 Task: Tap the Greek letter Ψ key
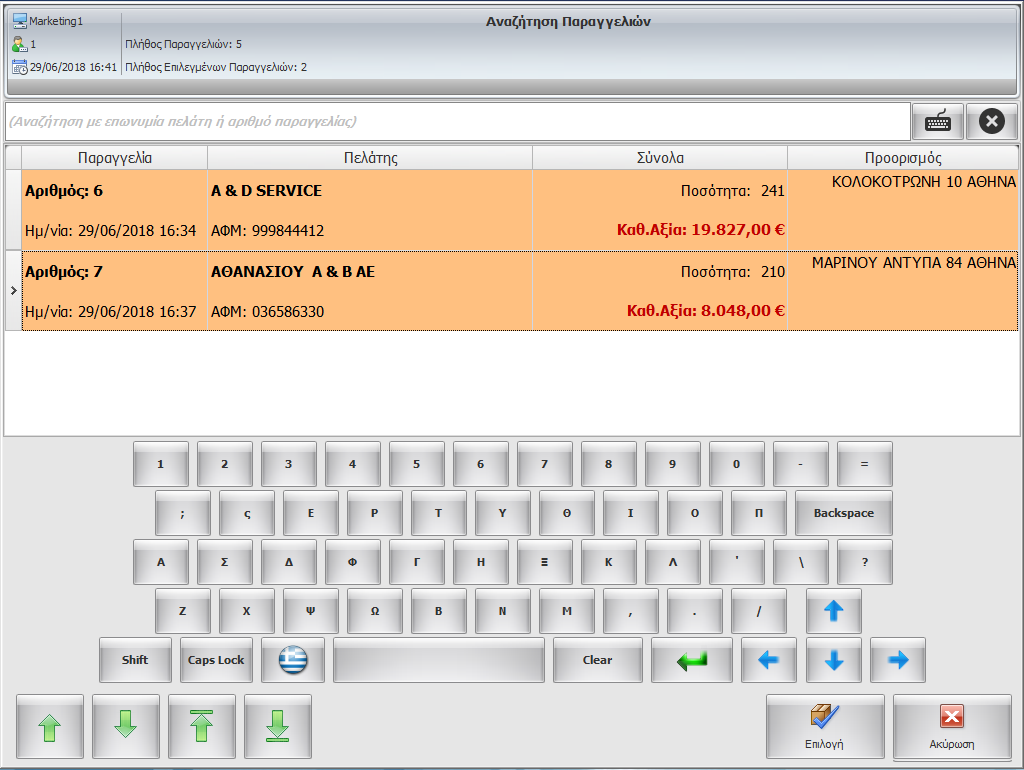tap(311, 611)
